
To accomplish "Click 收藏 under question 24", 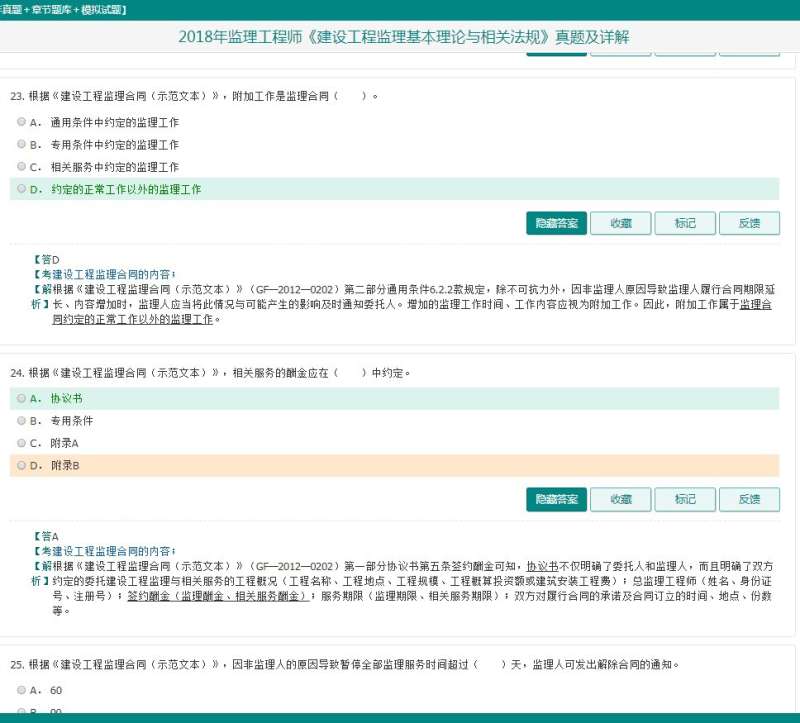I will click(x=620, y=499).
